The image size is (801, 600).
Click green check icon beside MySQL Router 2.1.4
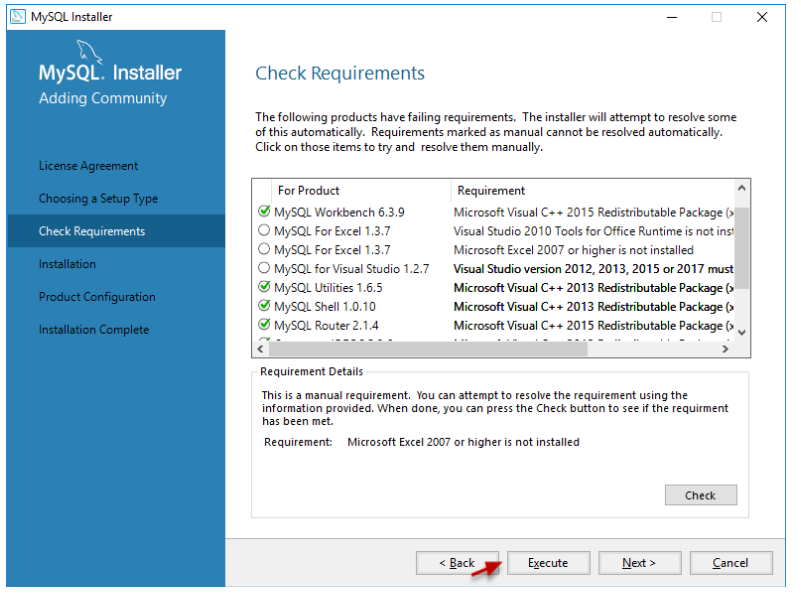[x=264, y=324]
